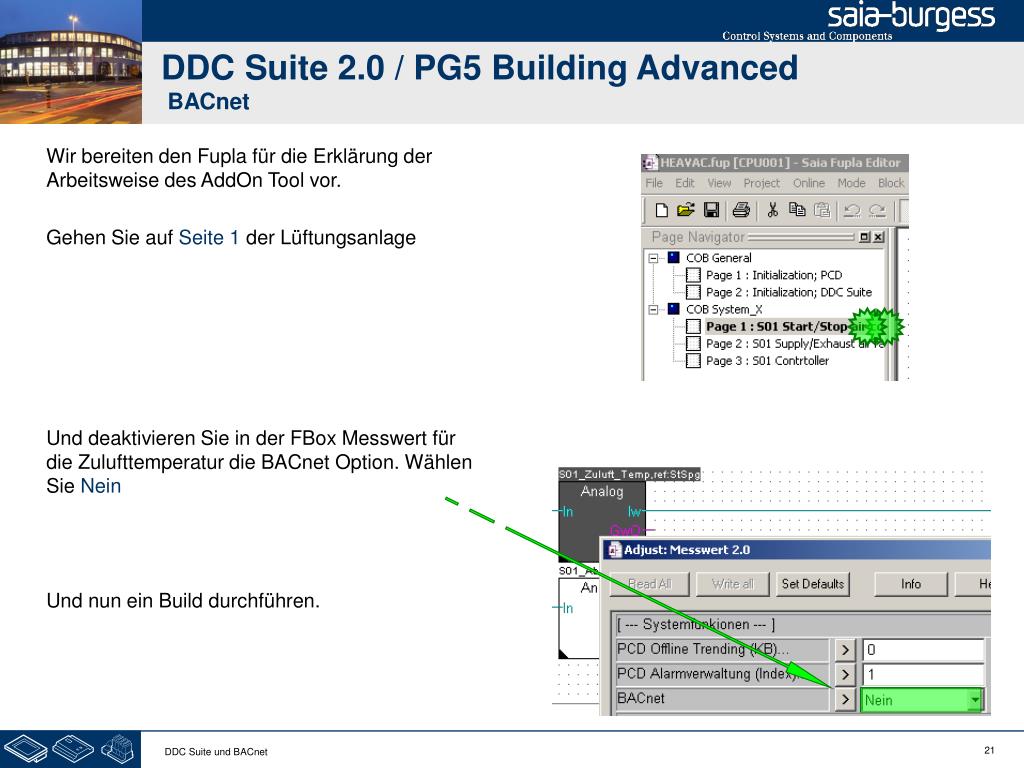Click page icon of Page 1 Initialization PCD

[x=693, y=275]
